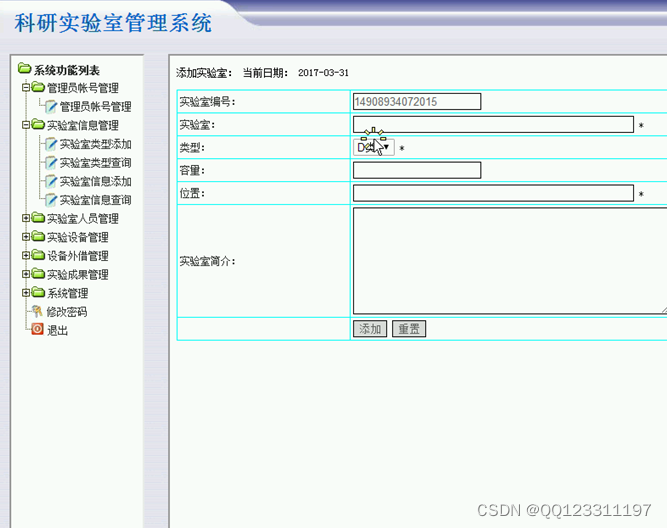Click the 实验室简介: label
This screenshot has width=667, height=528.
click(208, 261)
